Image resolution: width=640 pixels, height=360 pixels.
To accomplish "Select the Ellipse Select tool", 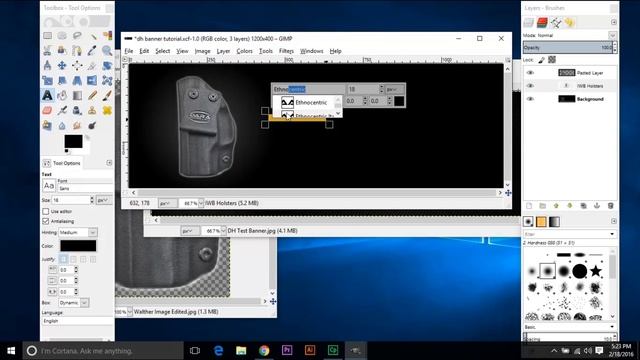I will 62,36.
